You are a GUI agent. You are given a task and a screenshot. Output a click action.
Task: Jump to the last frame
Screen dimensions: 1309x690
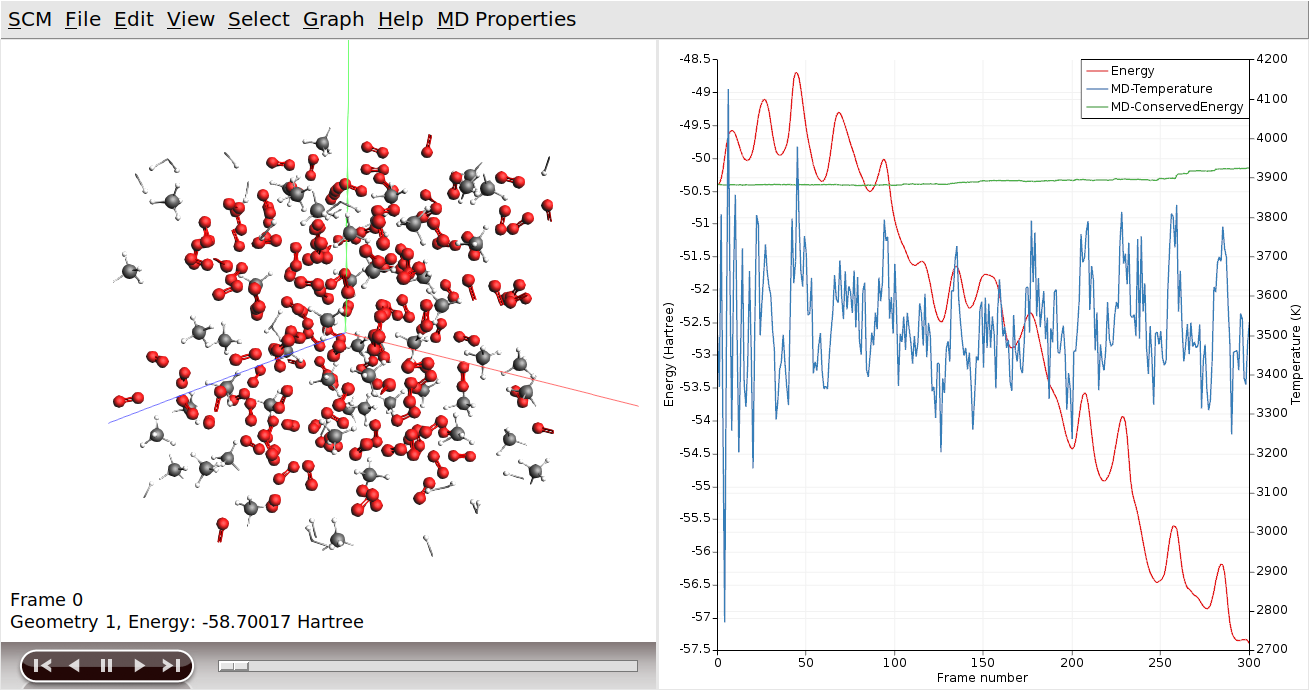(x=169, y=663)
